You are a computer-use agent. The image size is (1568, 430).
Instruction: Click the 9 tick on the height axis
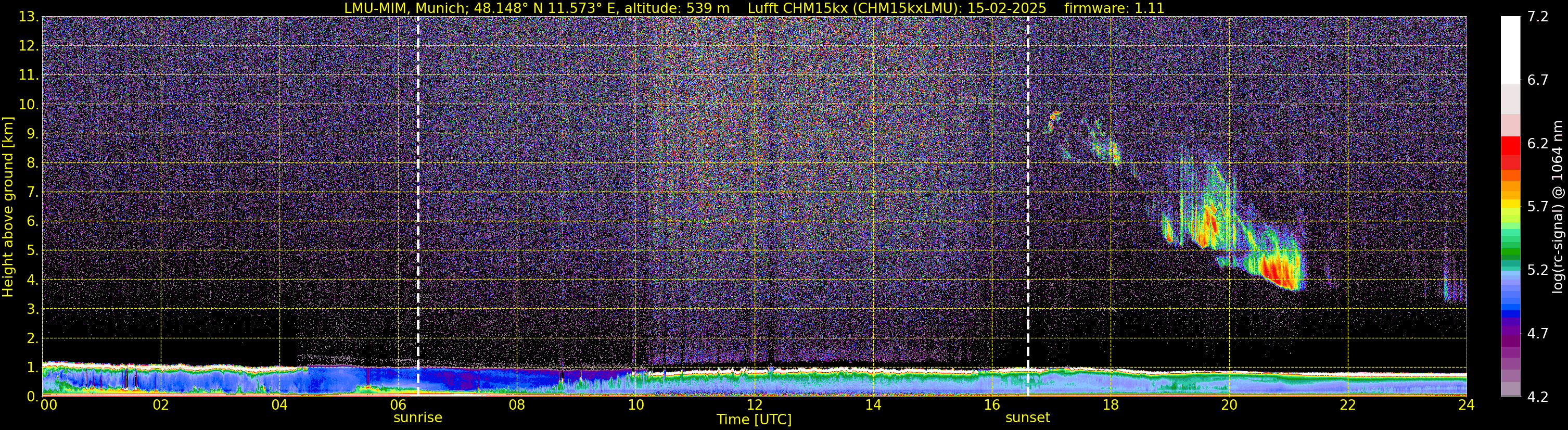click(32, 134)
